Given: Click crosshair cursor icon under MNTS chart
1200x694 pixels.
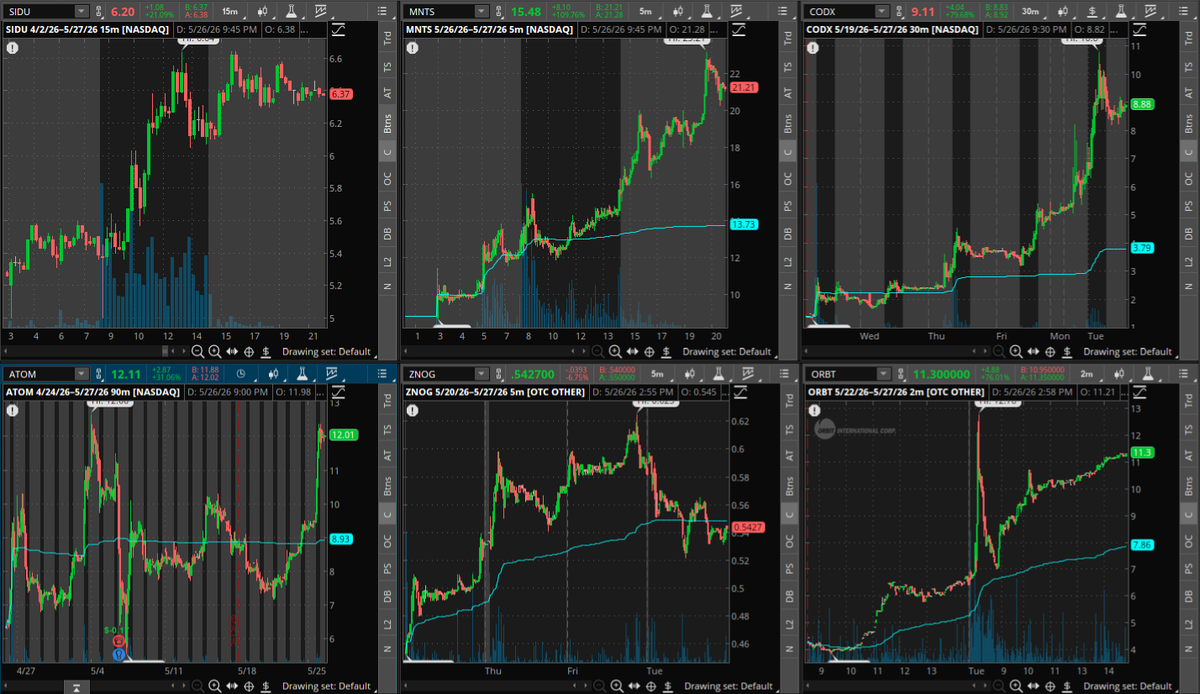Looking at the screenshot, I should (650, 352).
